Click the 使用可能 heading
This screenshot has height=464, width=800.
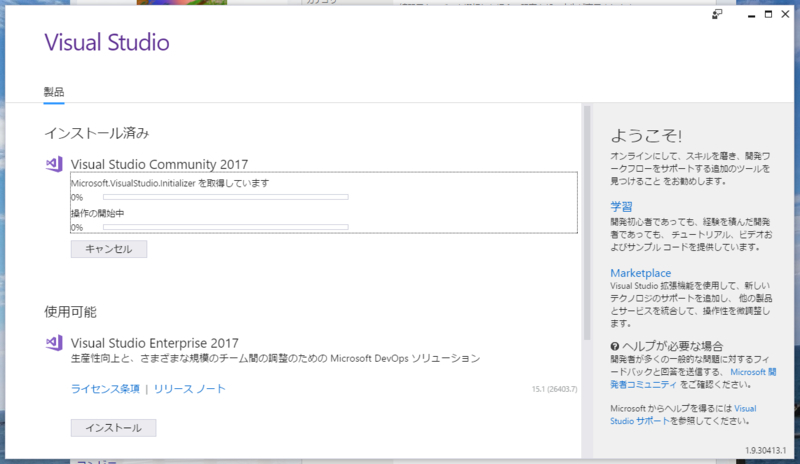pos(70,312)
